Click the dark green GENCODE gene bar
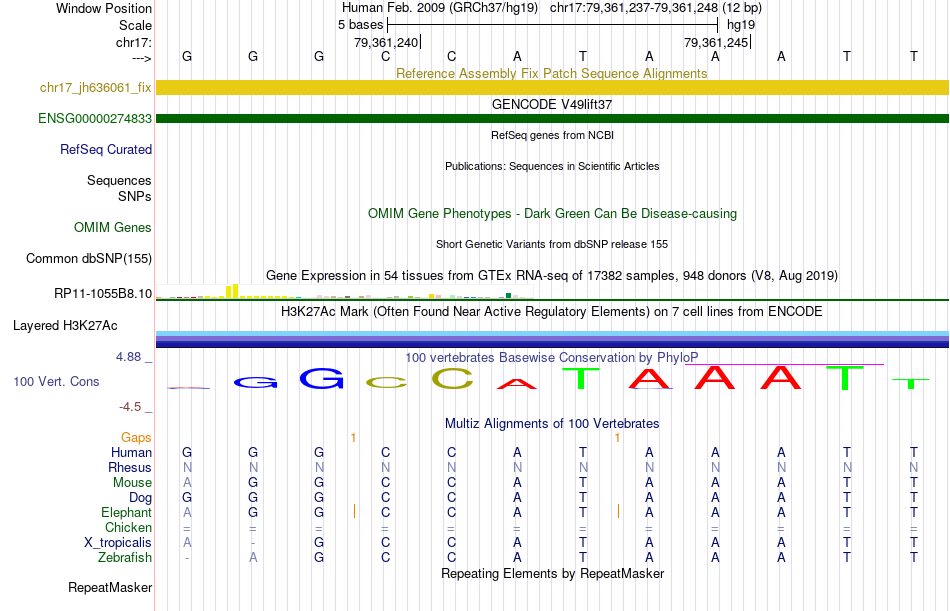 click(x=552, y=118)
